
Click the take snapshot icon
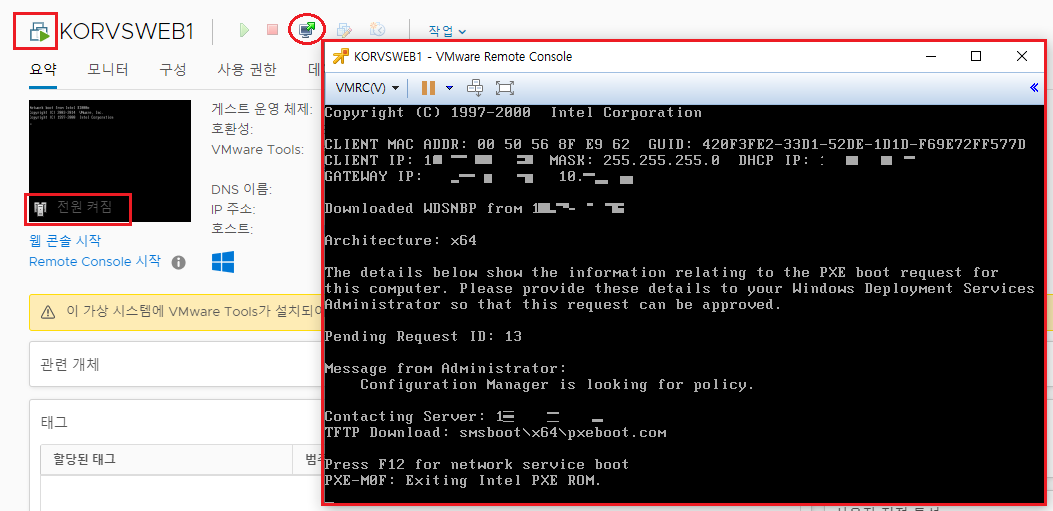[x=377, y=30]
